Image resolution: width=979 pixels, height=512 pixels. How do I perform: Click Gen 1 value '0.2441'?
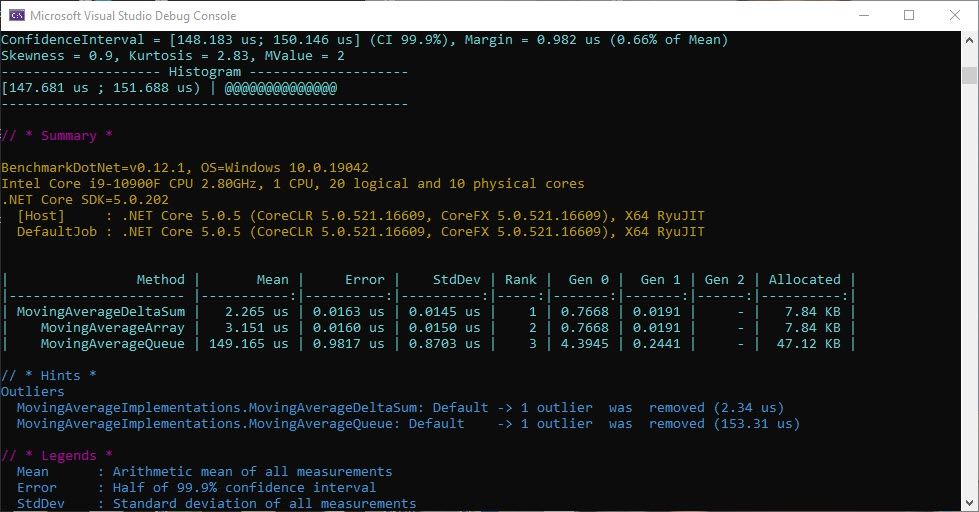pyautogui.click(x=657, y=343)
